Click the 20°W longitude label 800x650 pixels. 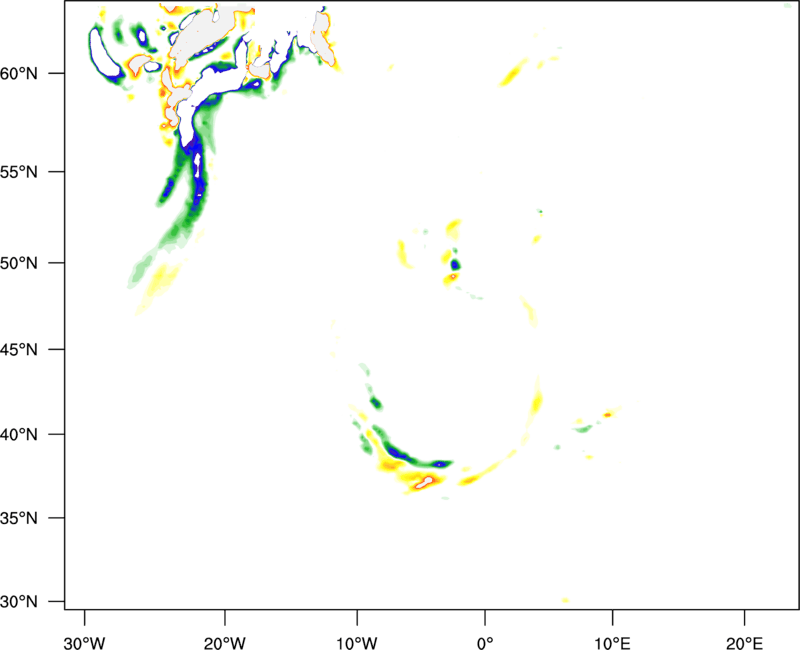(225, 643)
